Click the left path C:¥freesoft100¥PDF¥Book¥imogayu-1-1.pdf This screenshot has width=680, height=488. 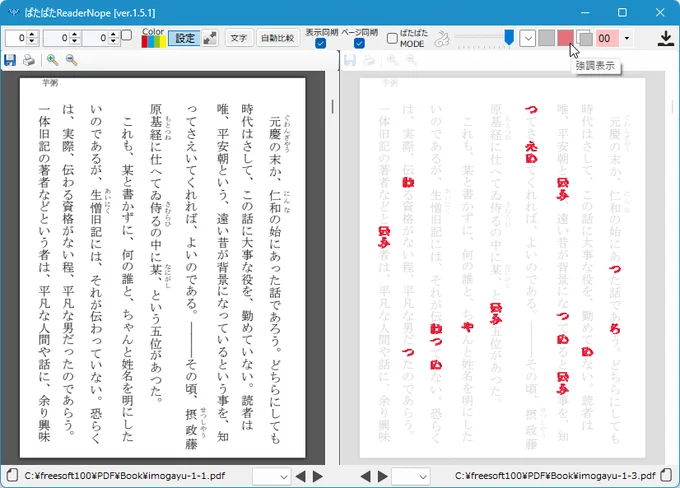[x=125, y=475]
